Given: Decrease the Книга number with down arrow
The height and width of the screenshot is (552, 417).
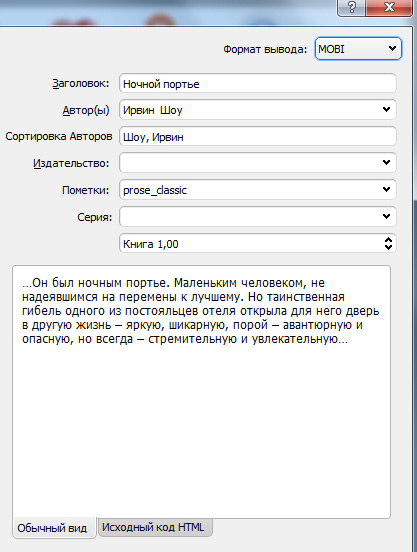Looking at the screenshot, I should point(388,247).
